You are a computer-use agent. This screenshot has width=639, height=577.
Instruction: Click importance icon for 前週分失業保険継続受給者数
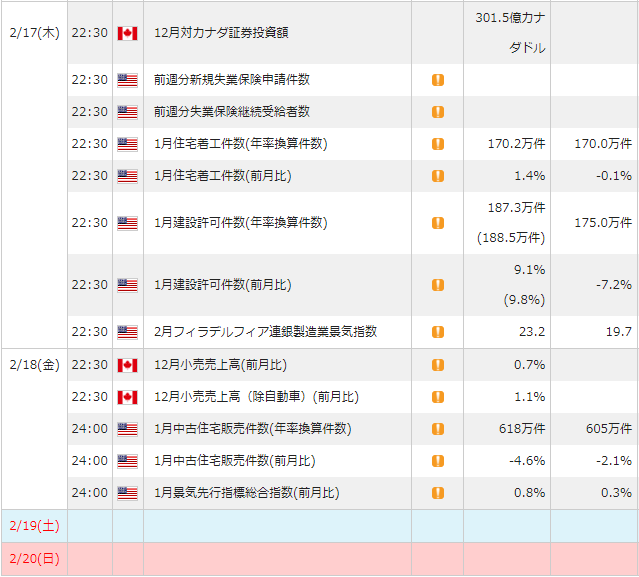click(x=438, y=112)
